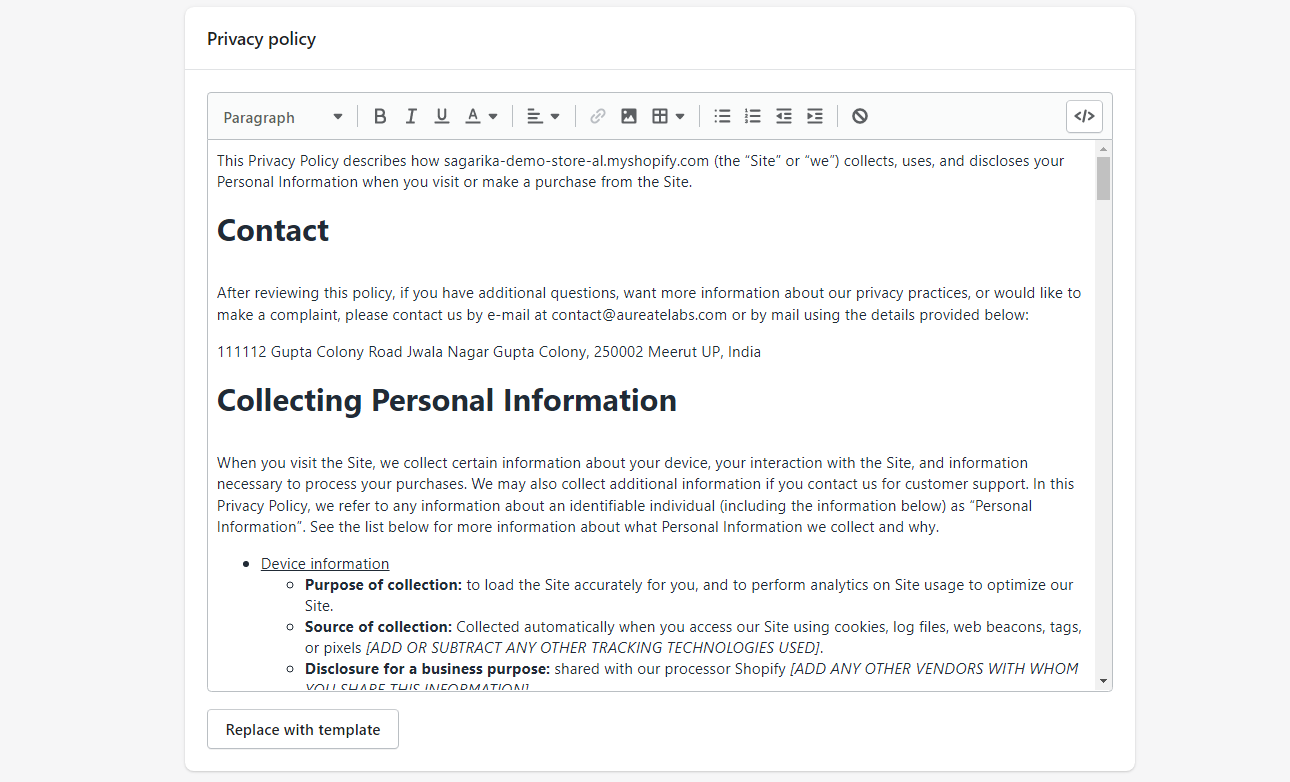Place cursor in the Contact heading
The image size is (1290, 782).
coord(273,231)
